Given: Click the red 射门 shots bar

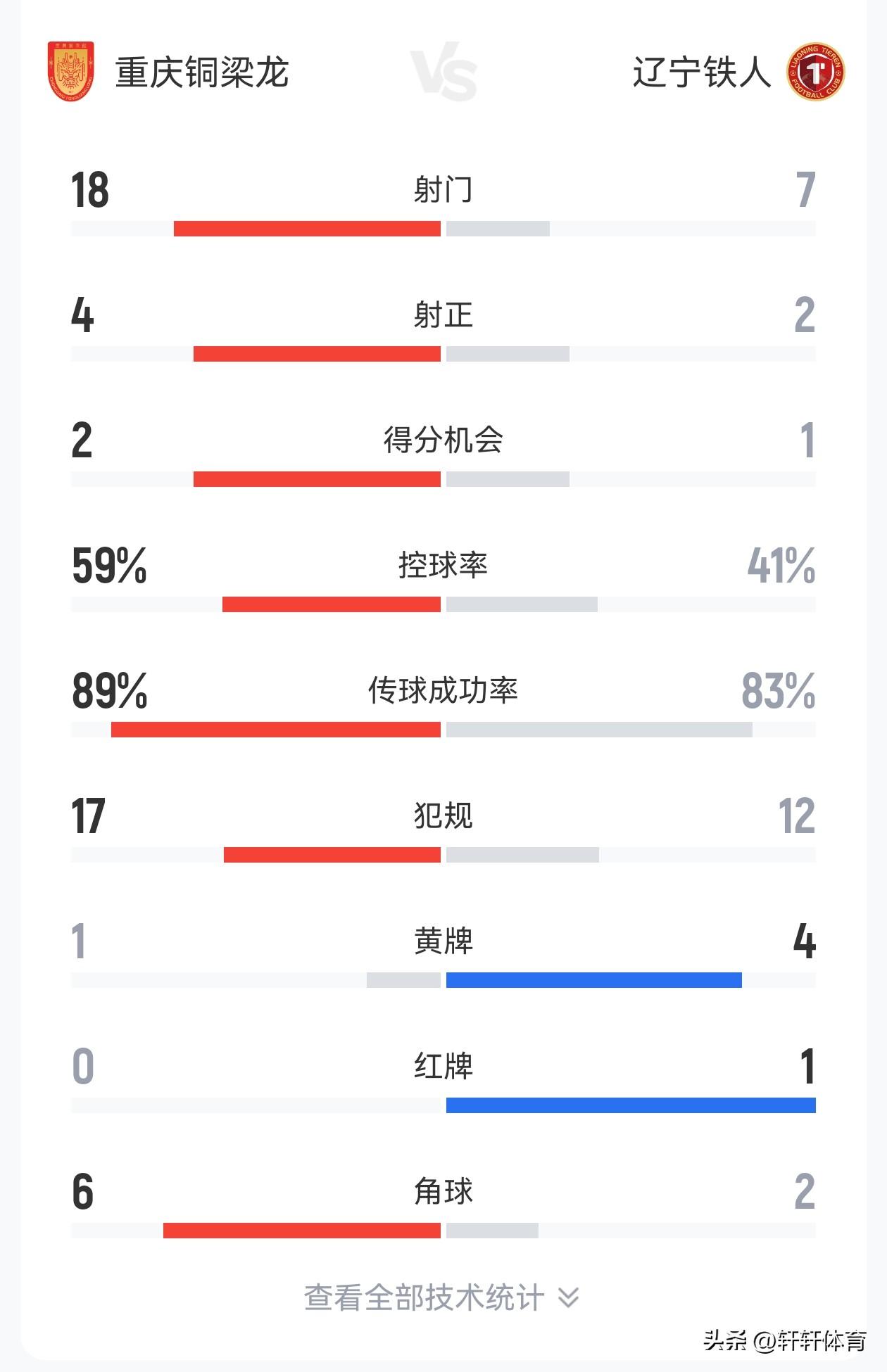Looking at the screenshot, I should (307, 229).
